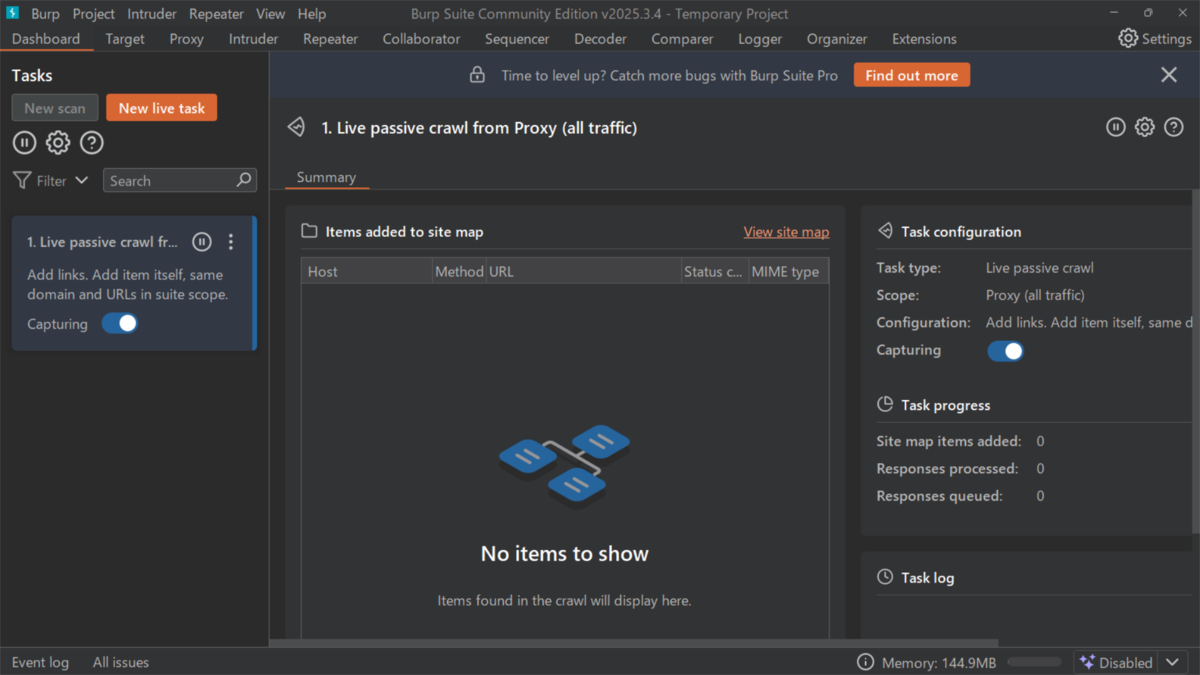Click the memory usage bar
This screenshot has width=1200, height=675.
pyautogui.click(x=1034, y=662)
